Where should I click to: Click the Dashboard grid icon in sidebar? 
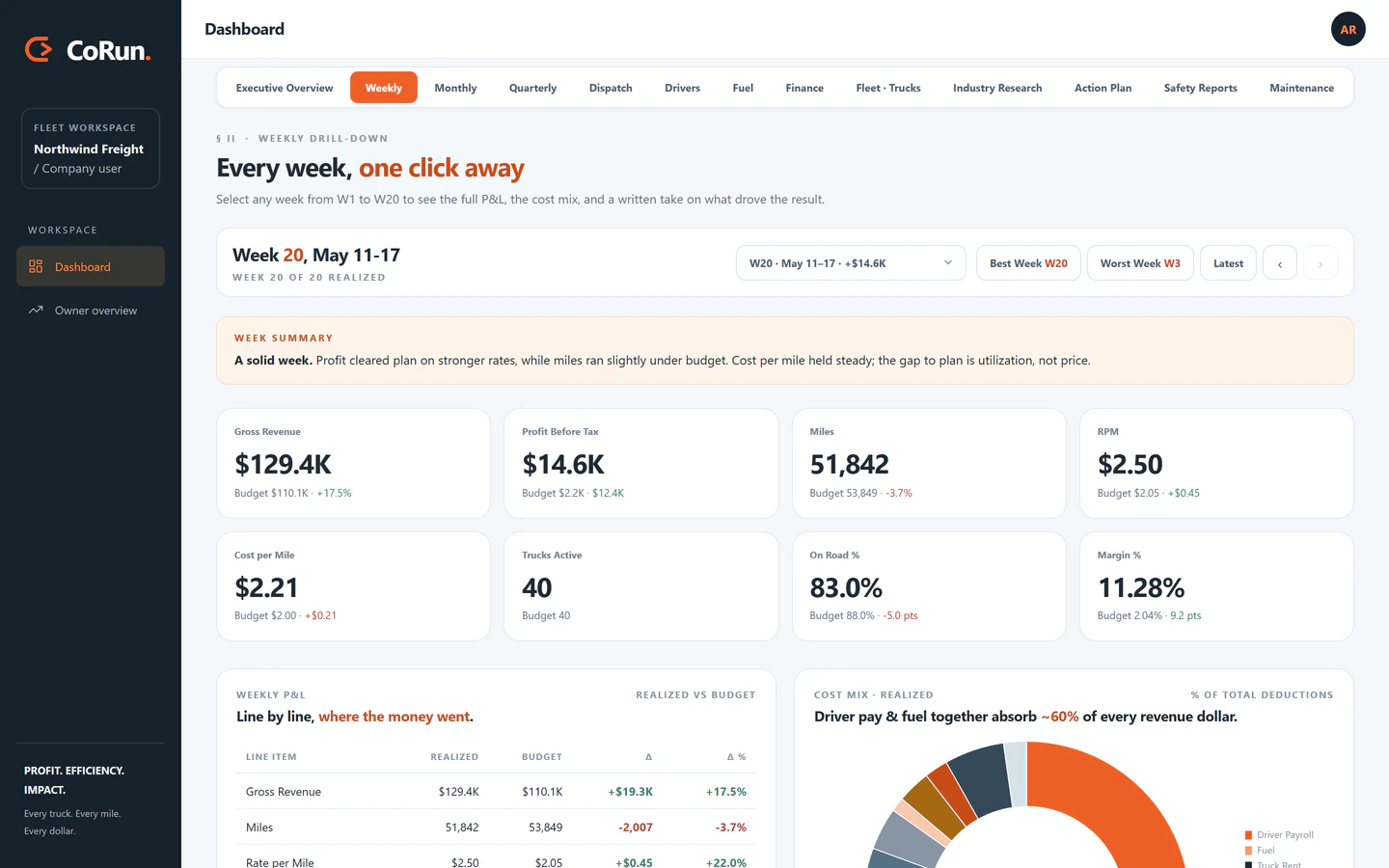(36, 266)
